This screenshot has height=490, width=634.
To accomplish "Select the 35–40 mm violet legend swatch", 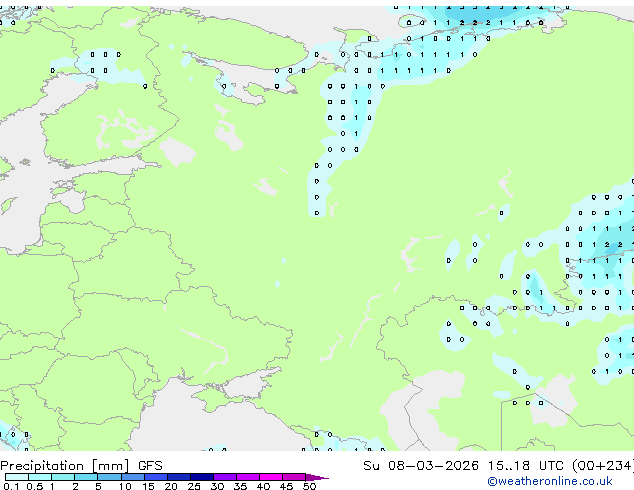I will point(248,477).
